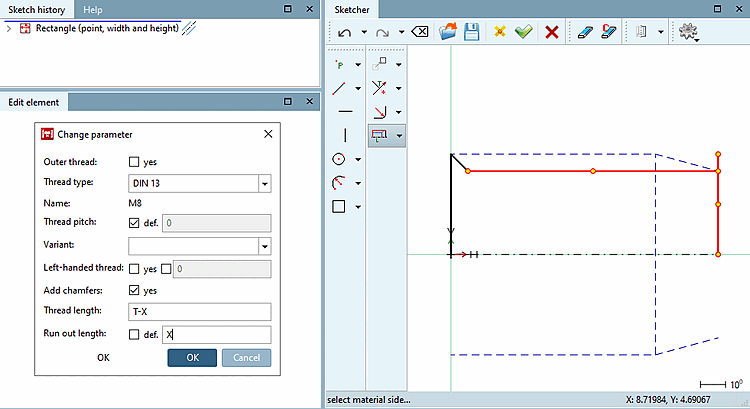Image resolution: width=750 pixels, height=409 pixels.
Task: Enable the Outer thread checkbox
Action: [x=135, y=162]
